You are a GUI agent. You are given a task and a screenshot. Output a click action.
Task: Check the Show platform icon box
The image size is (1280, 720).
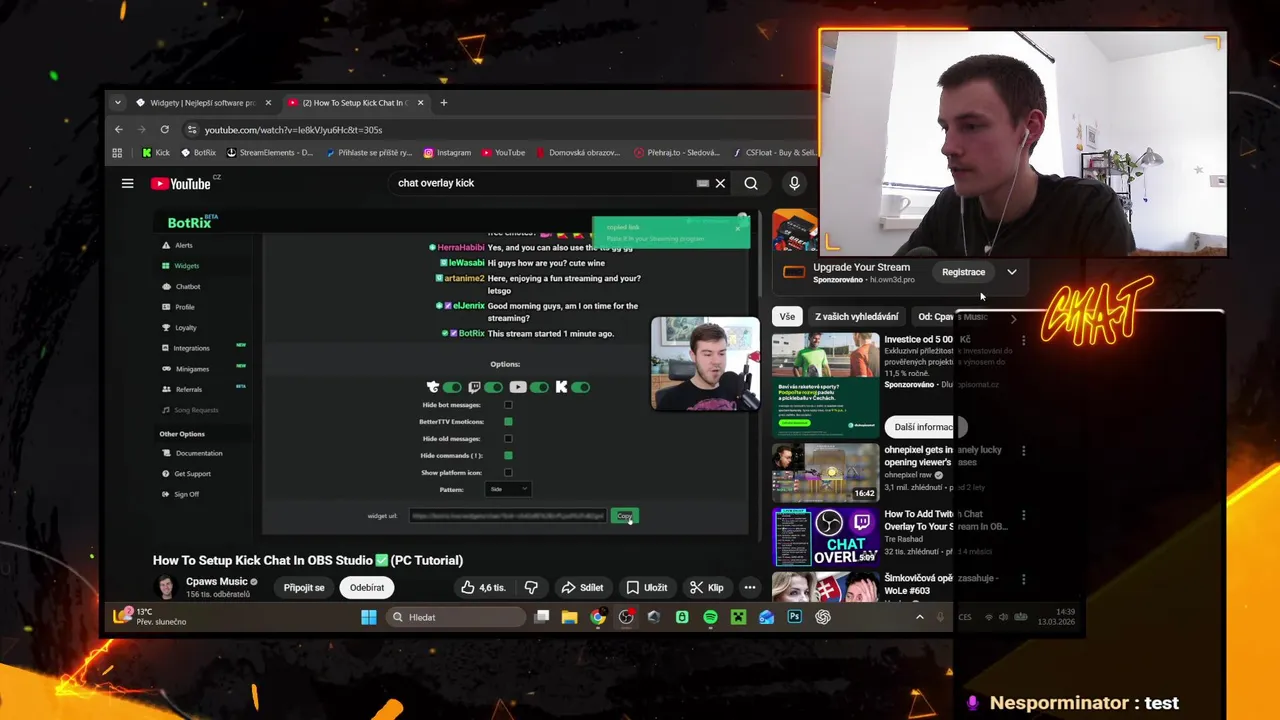click(508, 473)
